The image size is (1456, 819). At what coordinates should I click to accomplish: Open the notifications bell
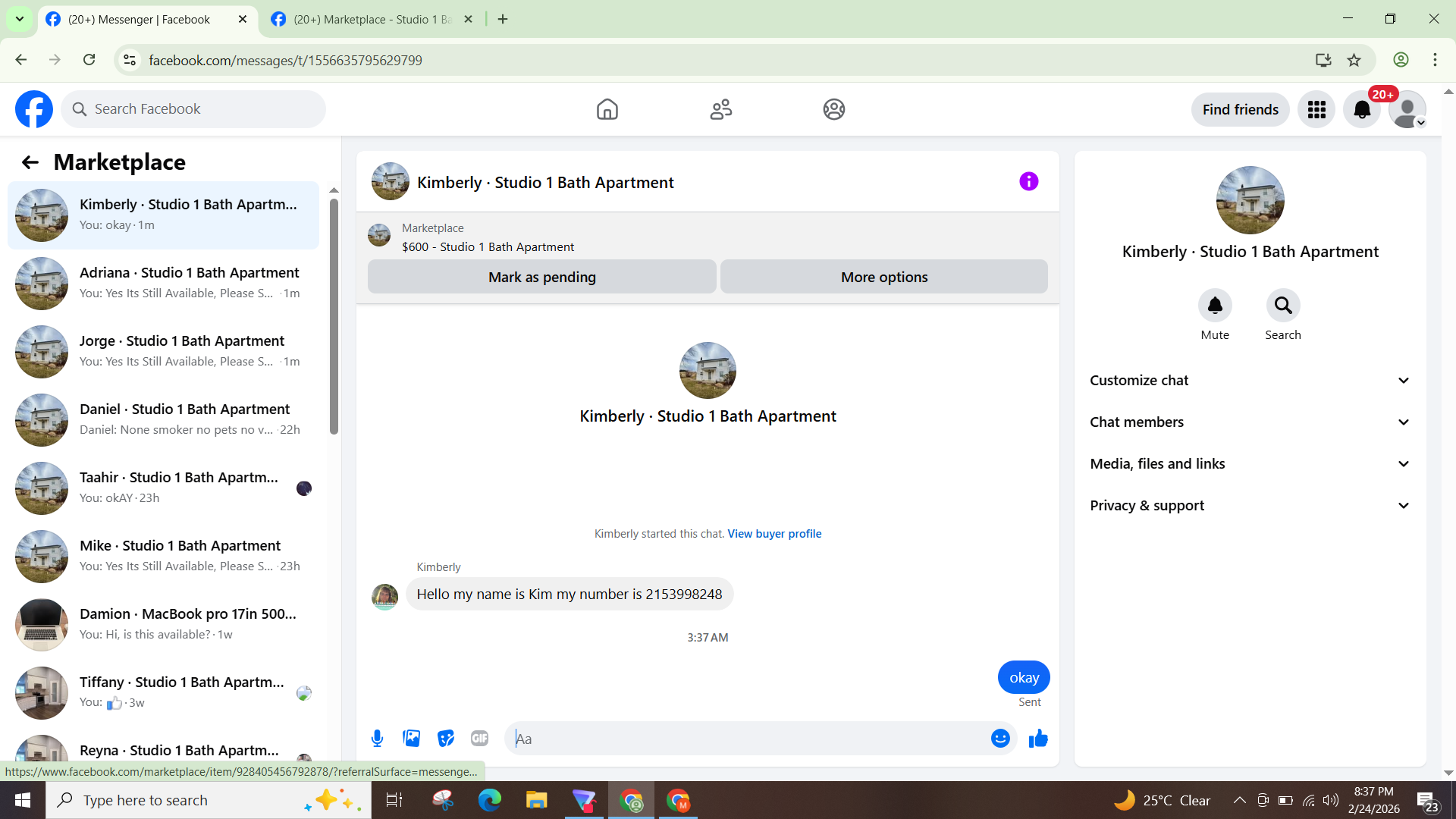(1362, 110)
